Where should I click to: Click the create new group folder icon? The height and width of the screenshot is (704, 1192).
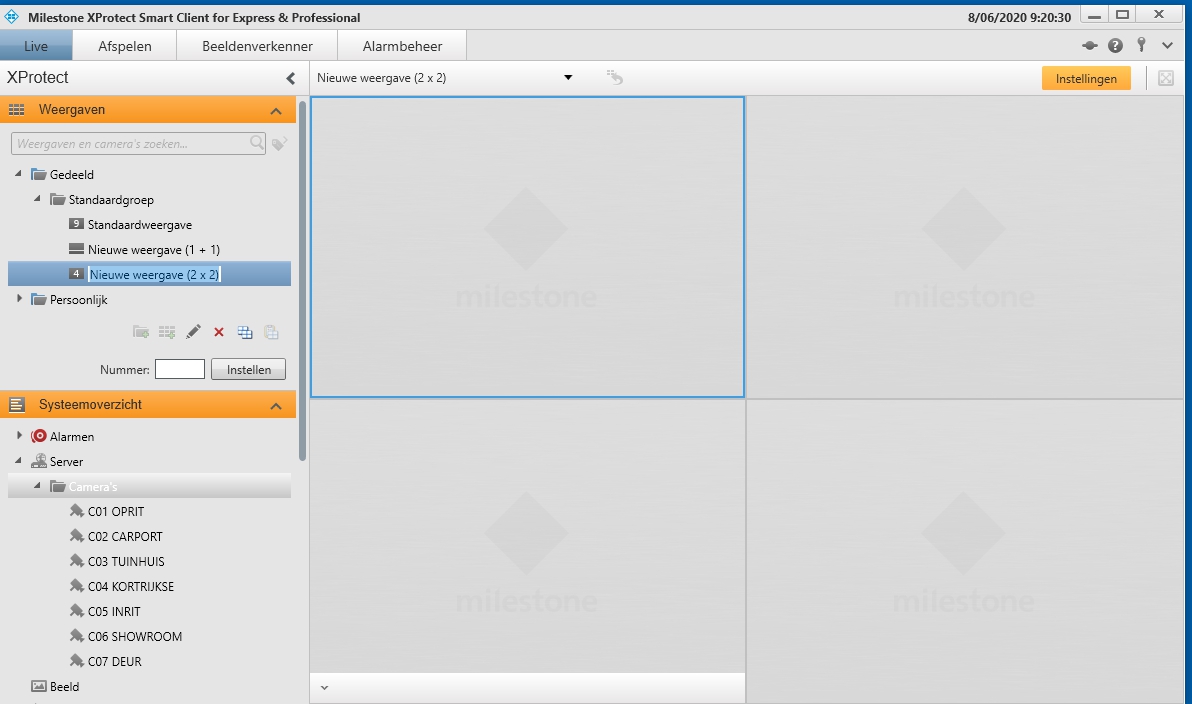coord(141,331)
